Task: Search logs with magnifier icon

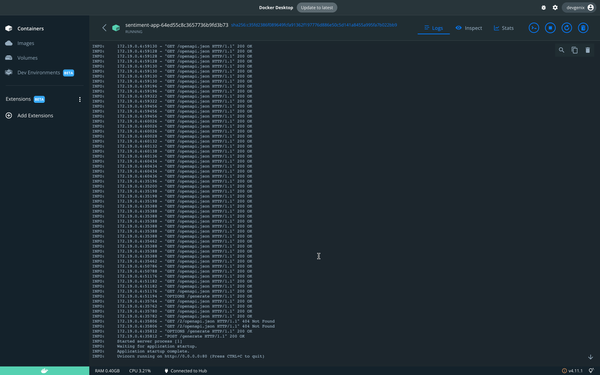Action: click(x=561, y=50)
